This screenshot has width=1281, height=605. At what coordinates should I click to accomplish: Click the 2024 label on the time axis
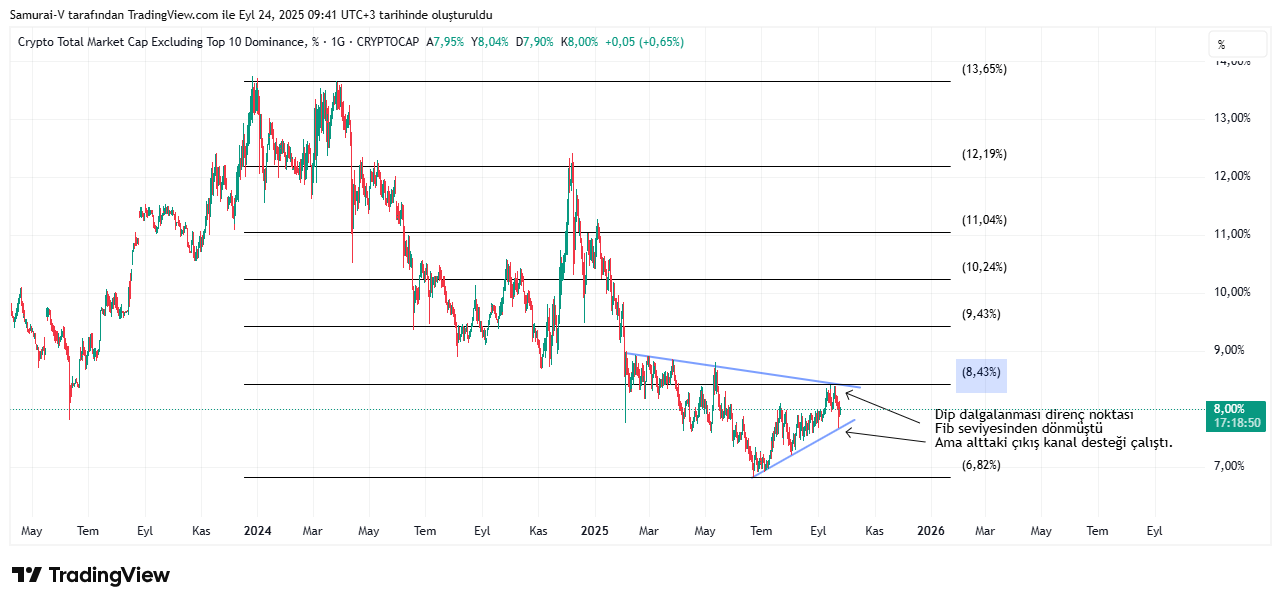pyautogui.click(x=258, y=531)
